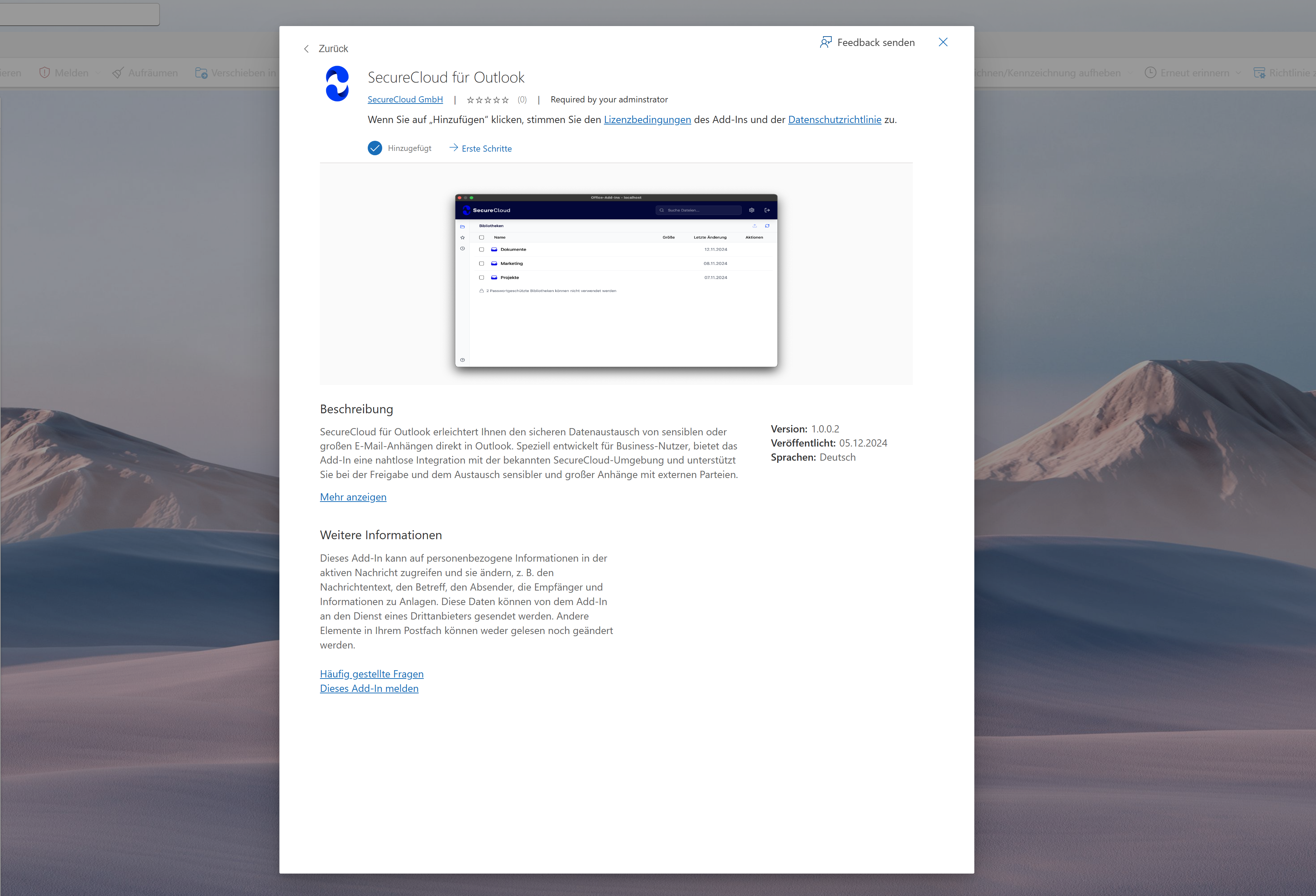Click the Feedback senden person icon

[x=826, y=42]
